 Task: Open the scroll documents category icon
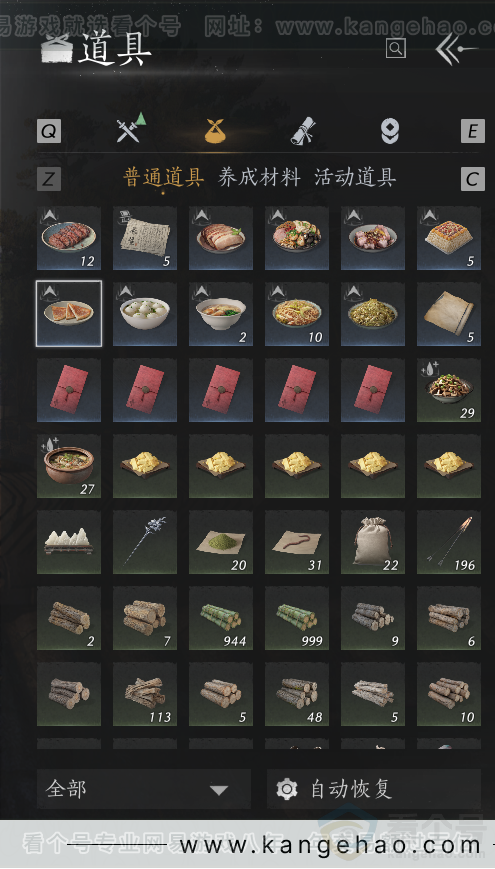pyautogui.click(x=303, y=131)
